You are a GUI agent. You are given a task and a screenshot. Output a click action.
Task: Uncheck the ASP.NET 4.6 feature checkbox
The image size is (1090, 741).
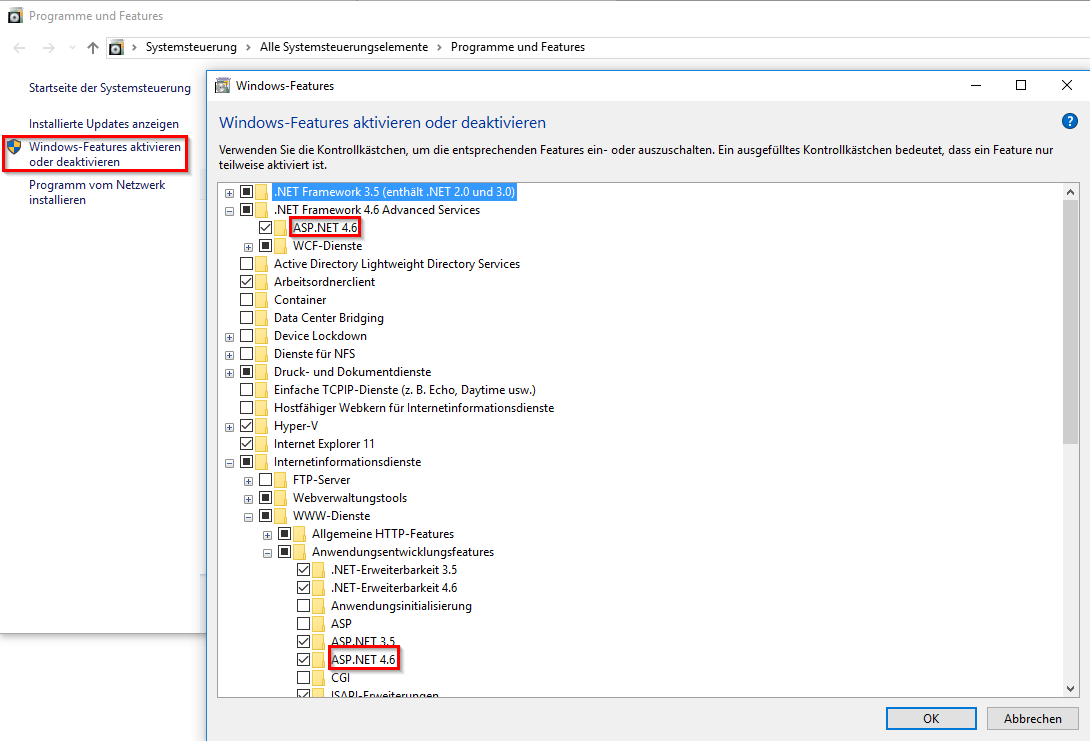coord(265,227)
